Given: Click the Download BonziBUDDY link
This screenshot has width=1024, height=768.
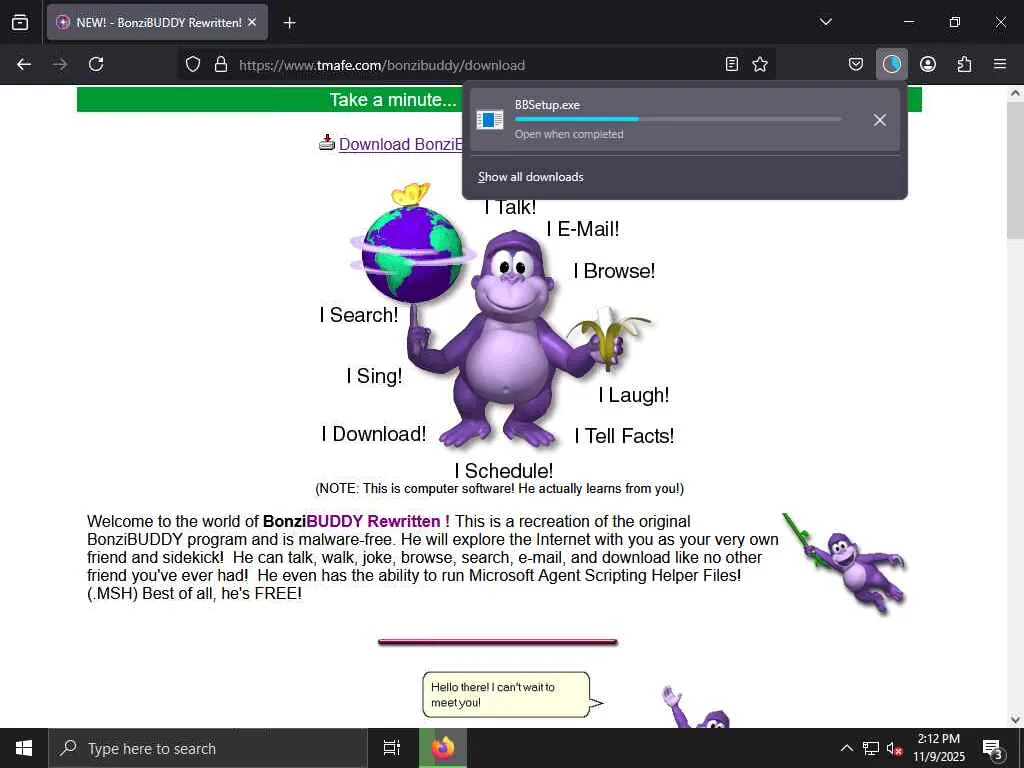Looking at the screenshot, I should pos(400,144).
